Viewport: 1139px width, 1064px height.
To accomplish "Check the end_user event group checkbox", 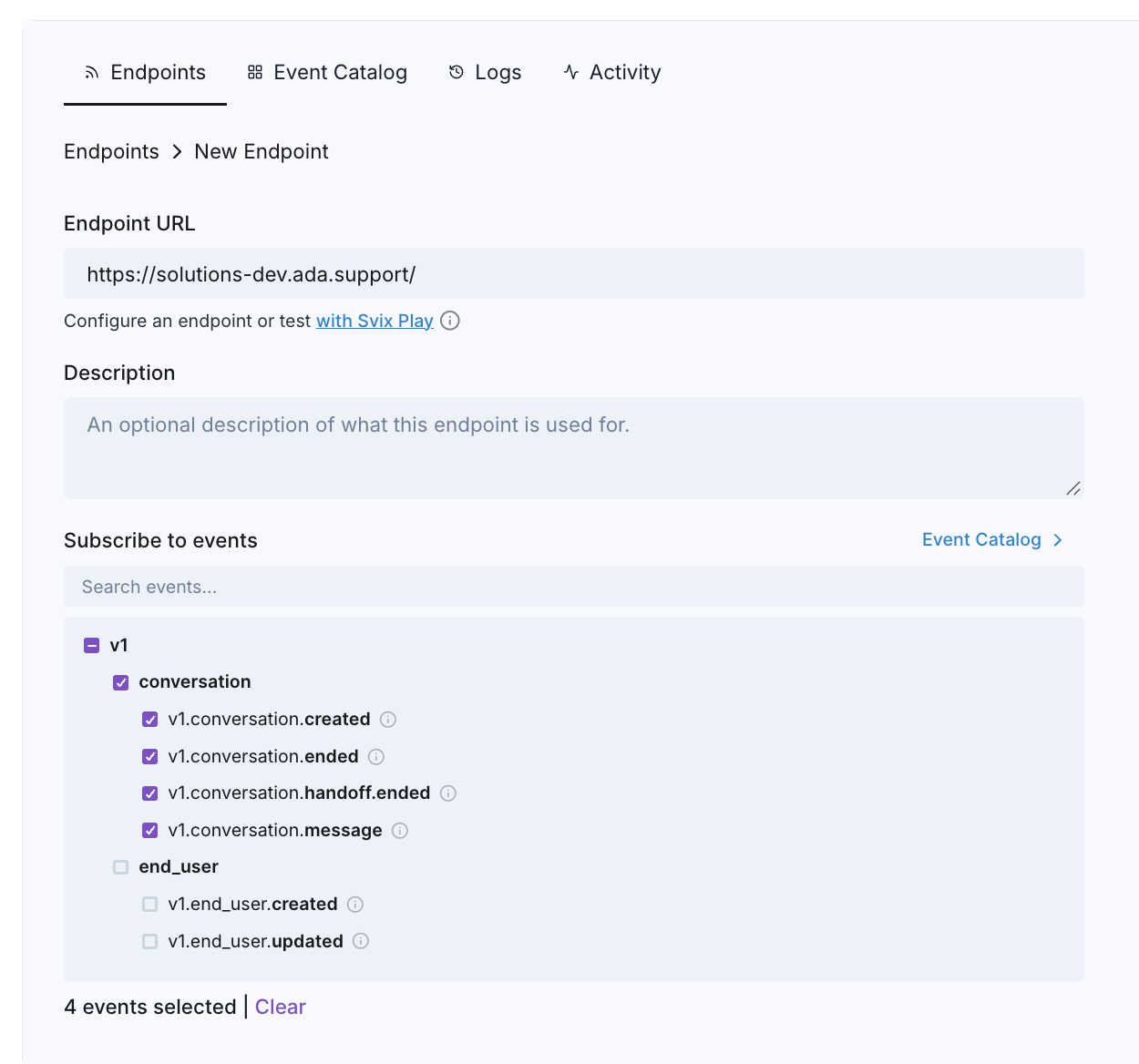I will coord(120,867).
